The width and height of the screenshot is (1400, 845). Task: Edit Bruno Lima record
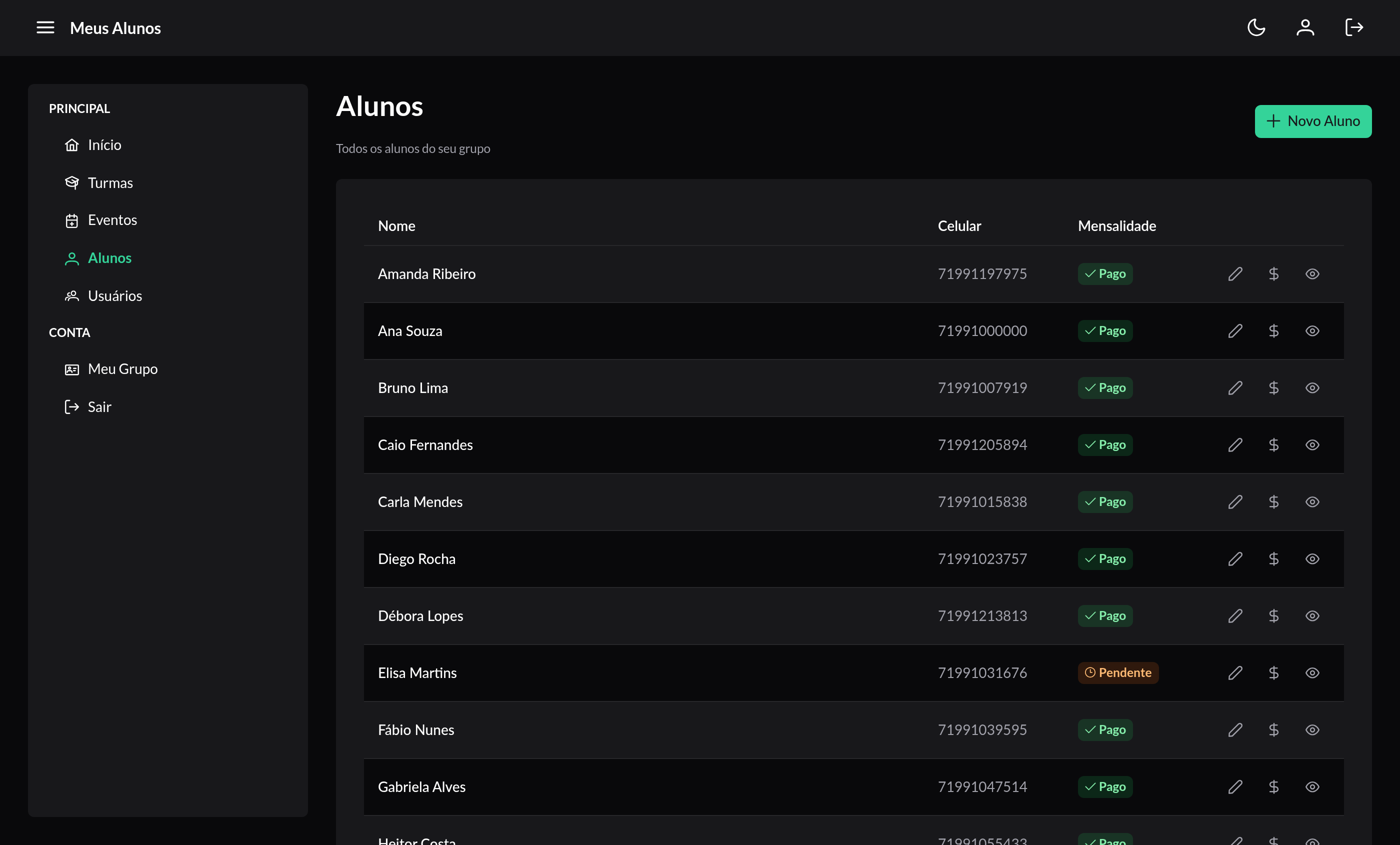click(x=1235, y=387)
